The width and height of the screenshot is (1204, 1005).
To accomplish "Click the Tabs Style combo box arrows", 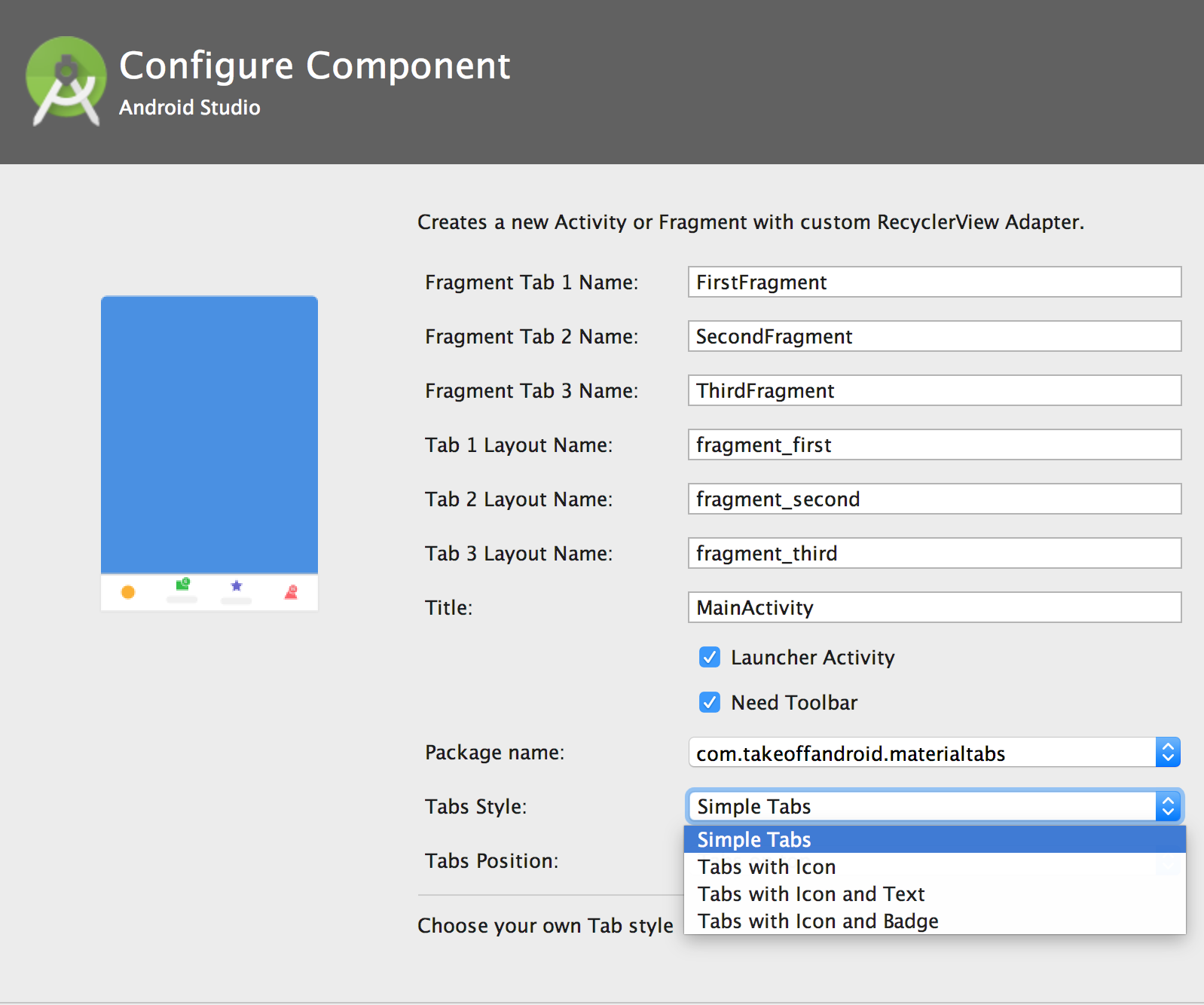I will (1168, 807).
